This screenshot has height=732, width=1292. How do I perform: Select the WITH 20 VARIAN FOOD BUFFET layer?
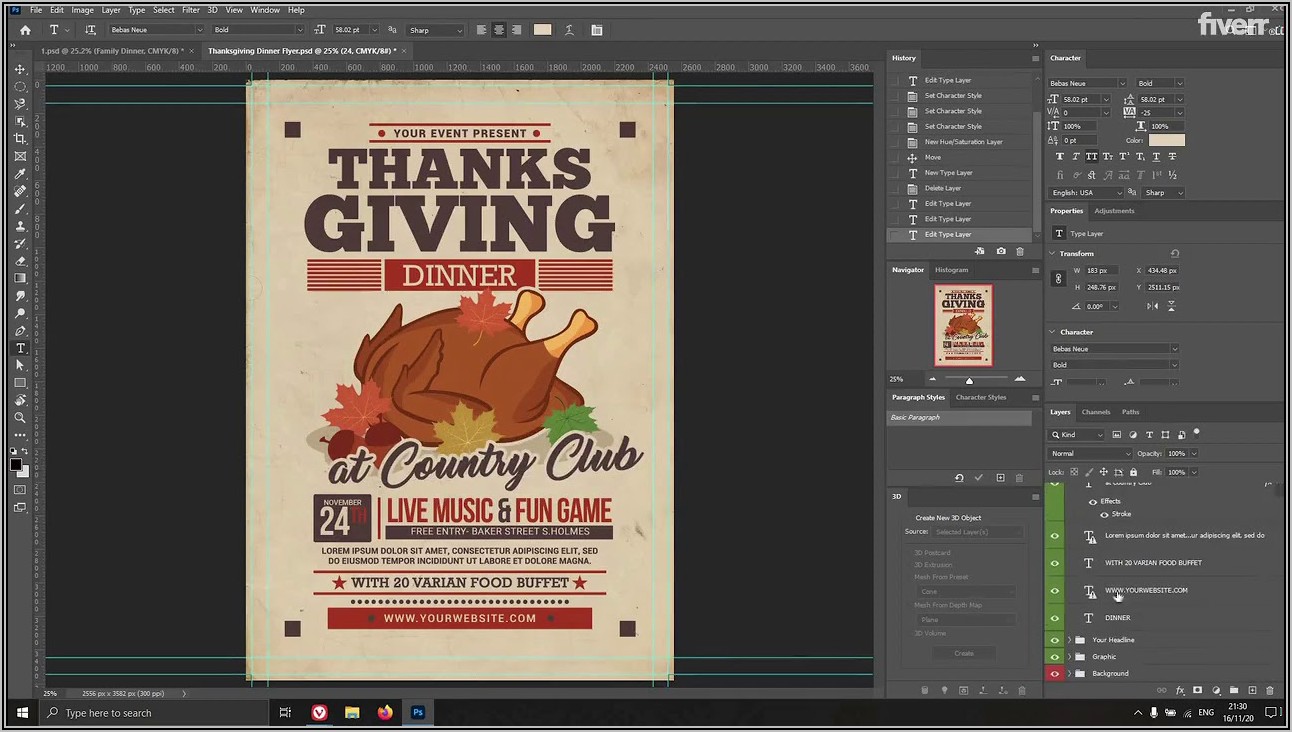coord(1153,563)
